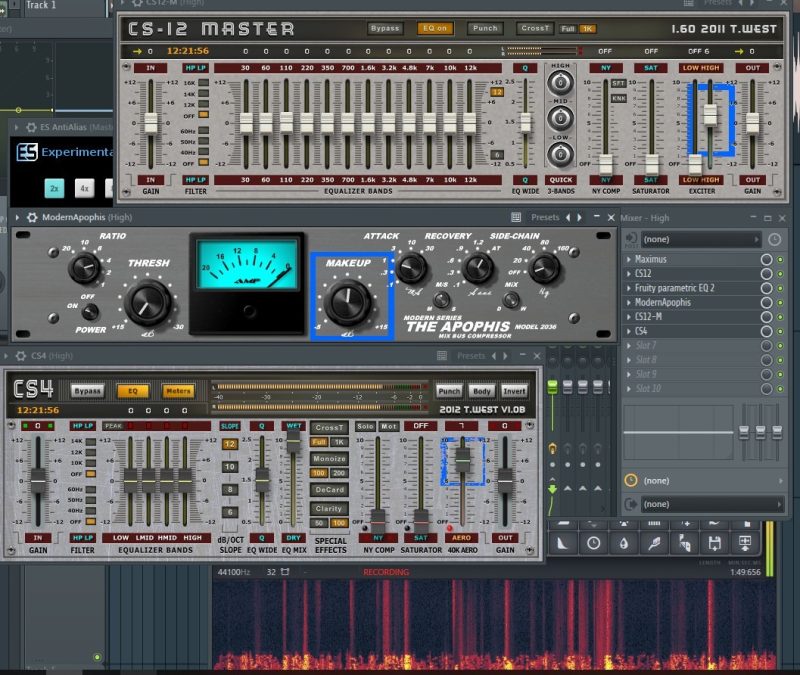Click the water droplet icon
800x675 pixels.
pyautogui.click(x=623, y=543)
